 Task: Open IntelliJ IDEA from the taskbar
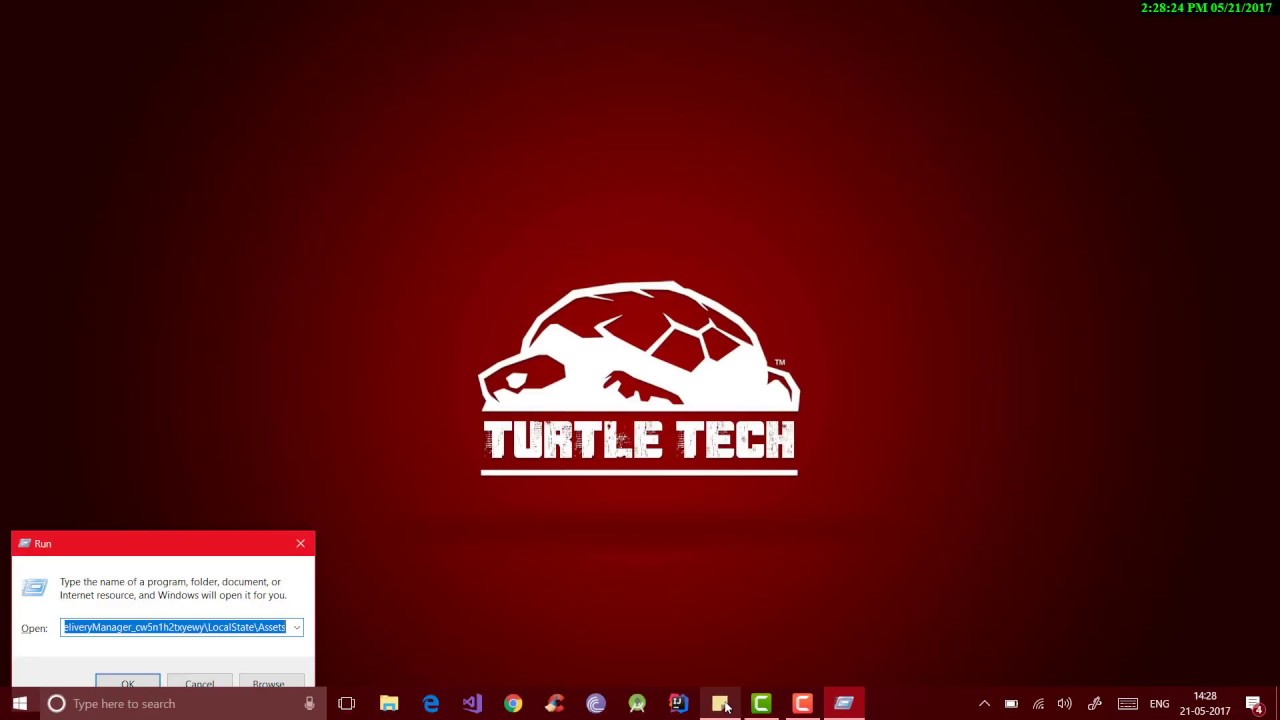pos(678,704)
